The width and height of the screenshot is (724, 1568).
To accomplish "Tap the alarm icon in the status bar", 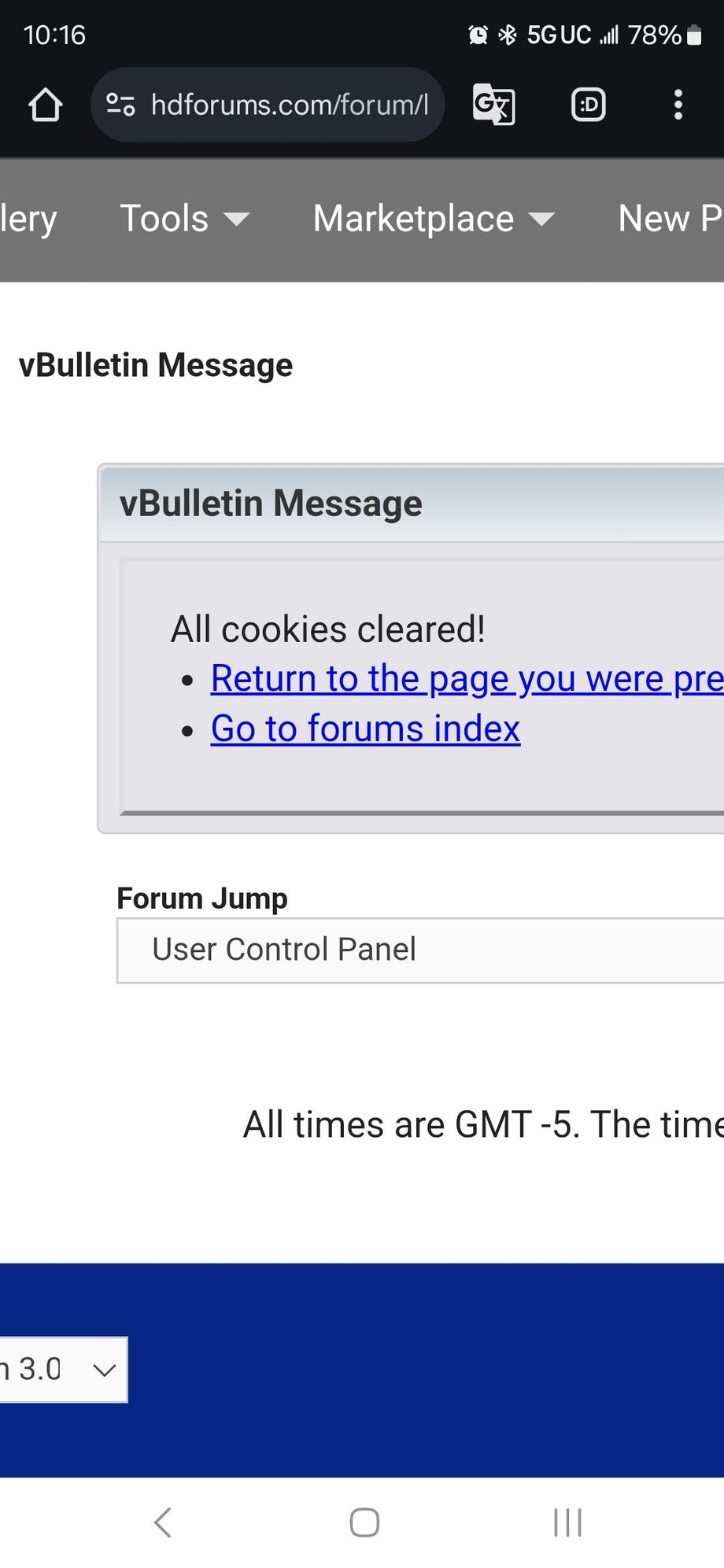I will coord(478,35).
